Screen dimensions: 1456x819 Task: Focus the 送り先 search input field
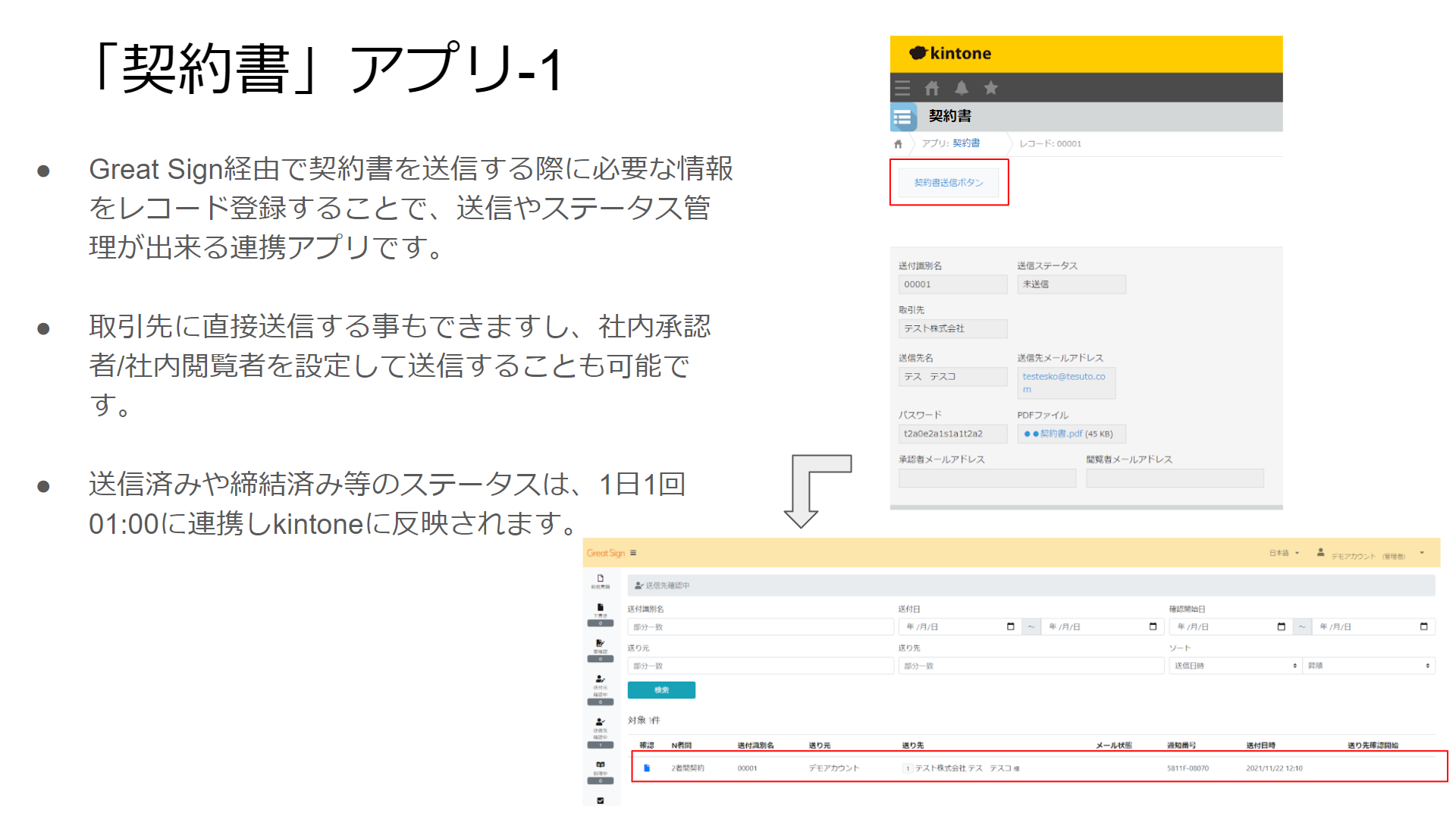coord(1031,666)
